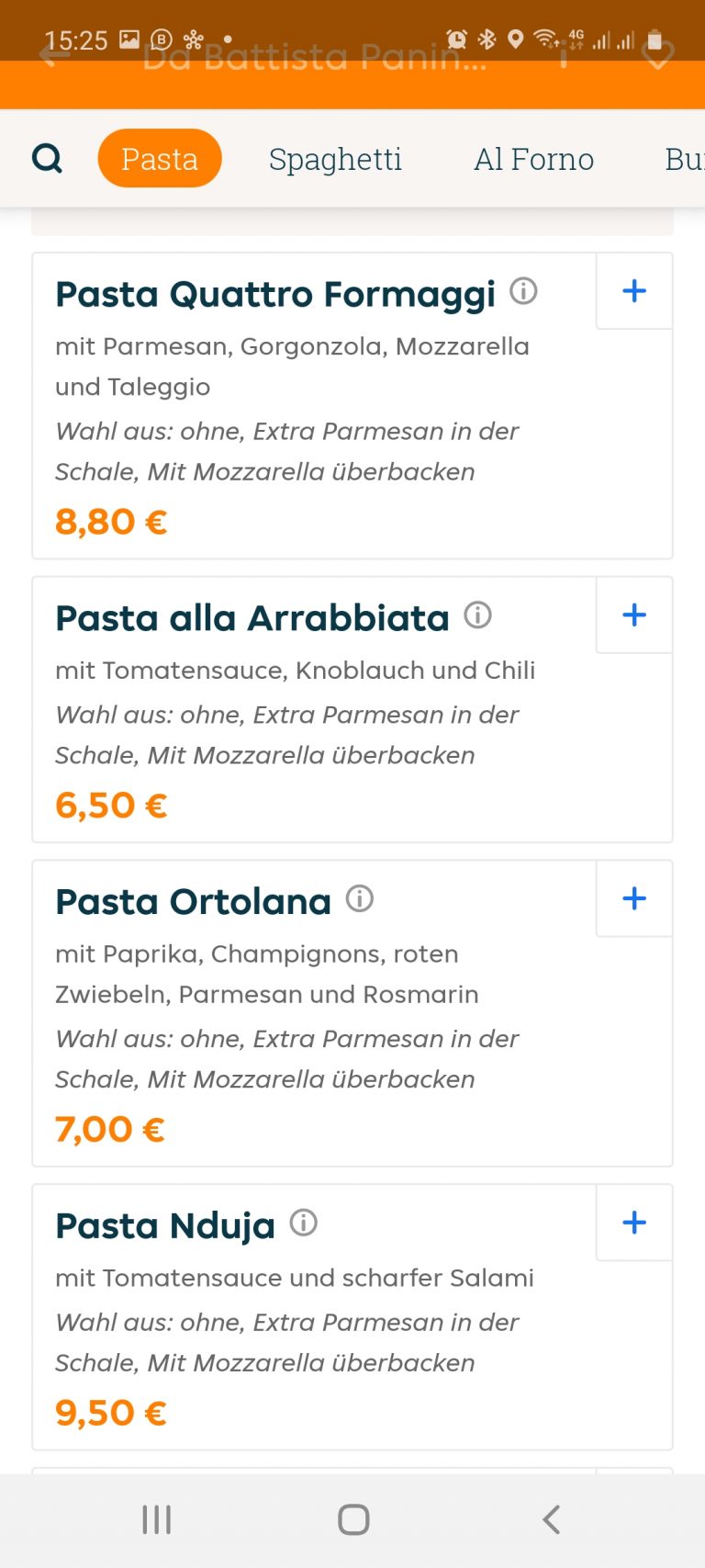
Task: Go back using header arrow
Action: (x=55, y=57)
